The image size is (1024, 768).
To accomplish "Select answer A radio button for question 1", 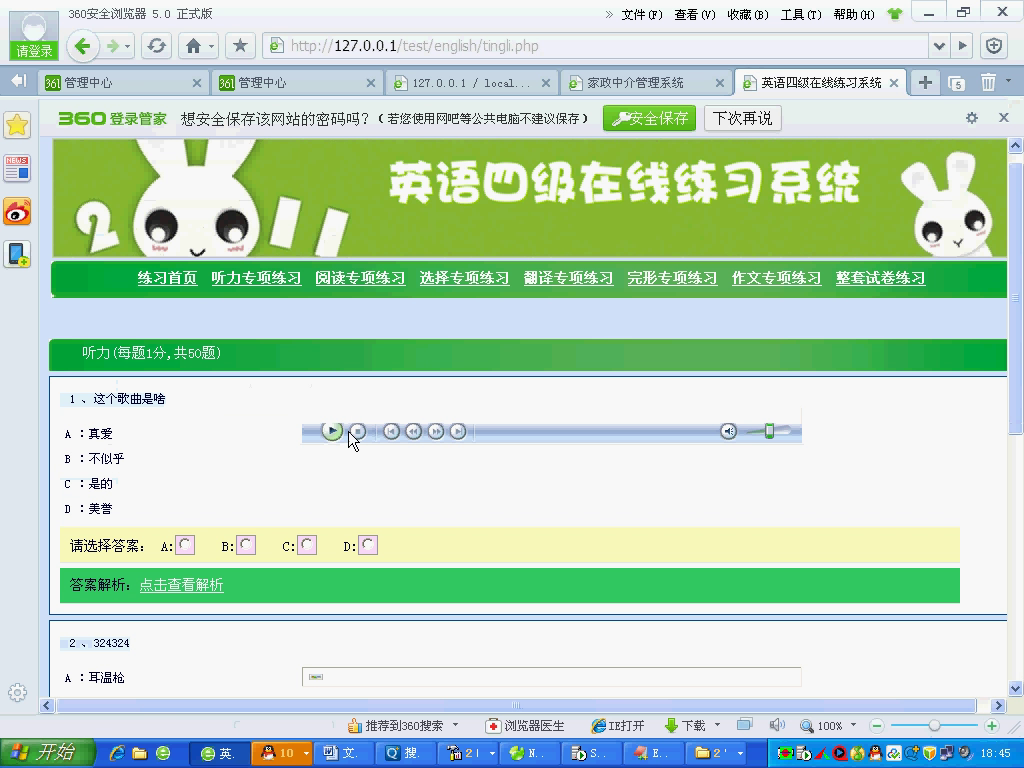I will pyautogui.click(x=185, y=545).
